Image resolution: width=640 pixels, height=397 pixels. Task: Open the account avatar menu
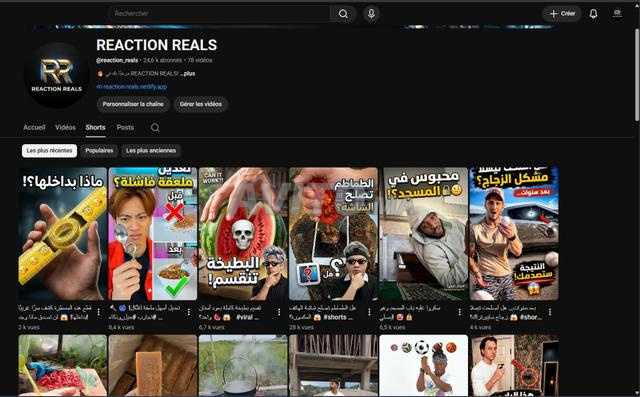pyautogui.click(x=617, y=13)
